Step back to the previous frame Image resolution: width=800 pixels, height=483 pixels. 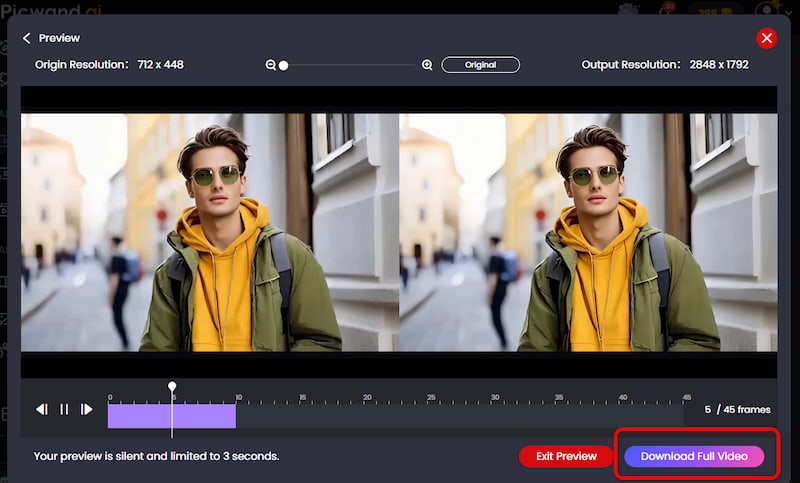pyautogui.click(x=42, y=409)
